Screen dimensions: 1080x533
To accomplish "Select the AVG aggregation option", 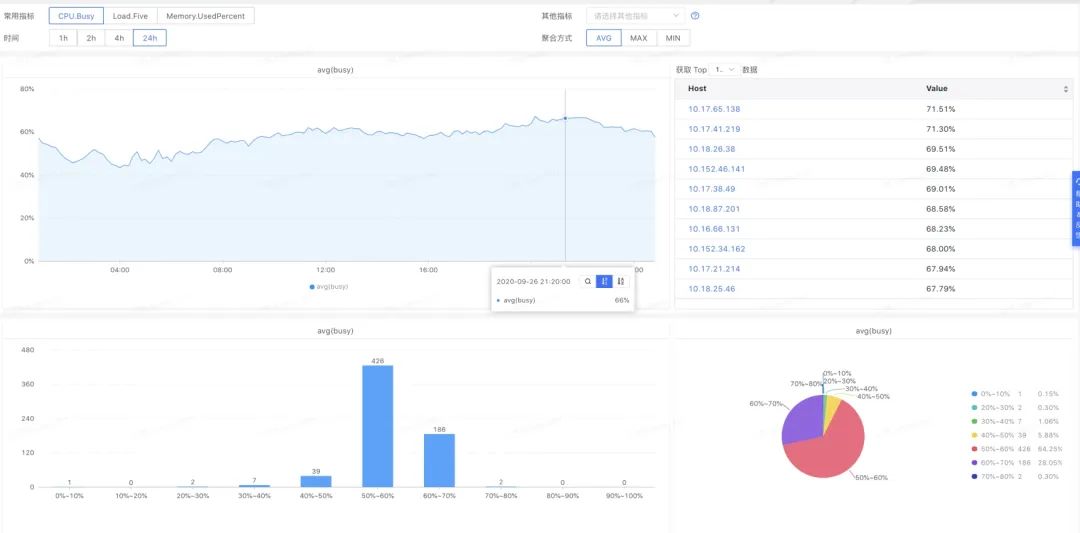I will (x=603, y=38).
